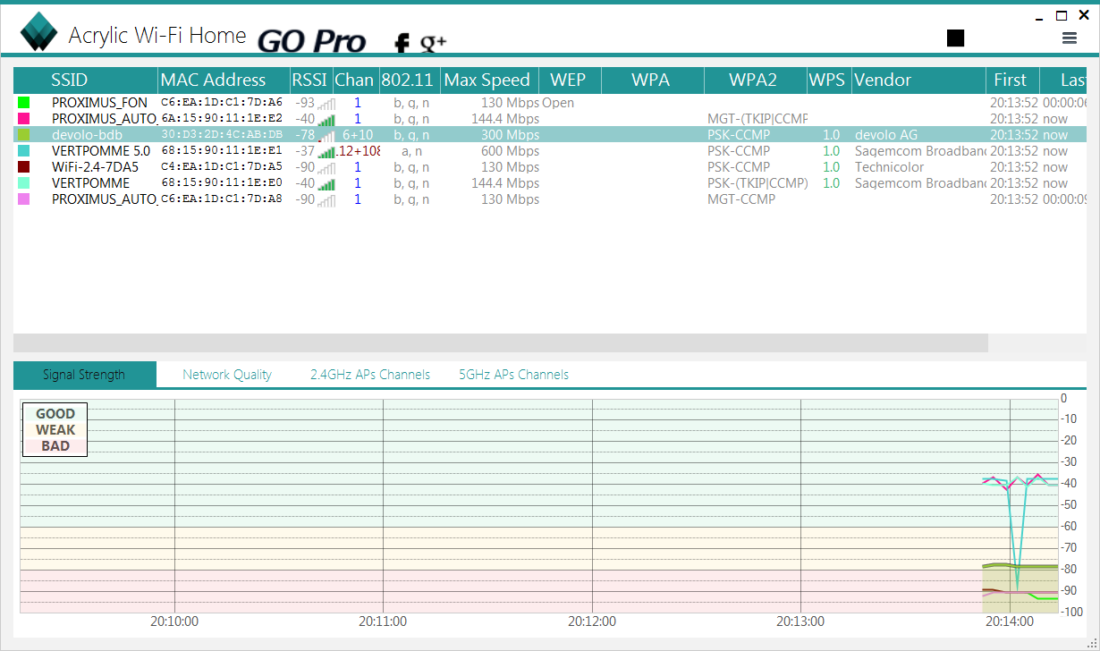The image size is (1100, 651).
Task: Switch to Network Quality tab
Action: coord(227,375)
